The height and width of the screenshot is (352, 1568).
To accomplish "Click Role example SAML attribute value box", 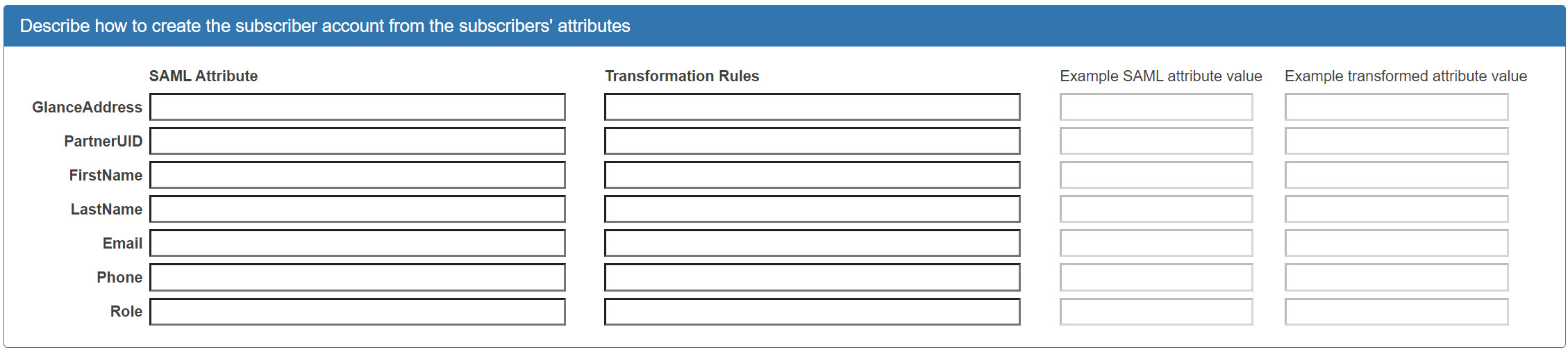I will [x=1156, y=312].
